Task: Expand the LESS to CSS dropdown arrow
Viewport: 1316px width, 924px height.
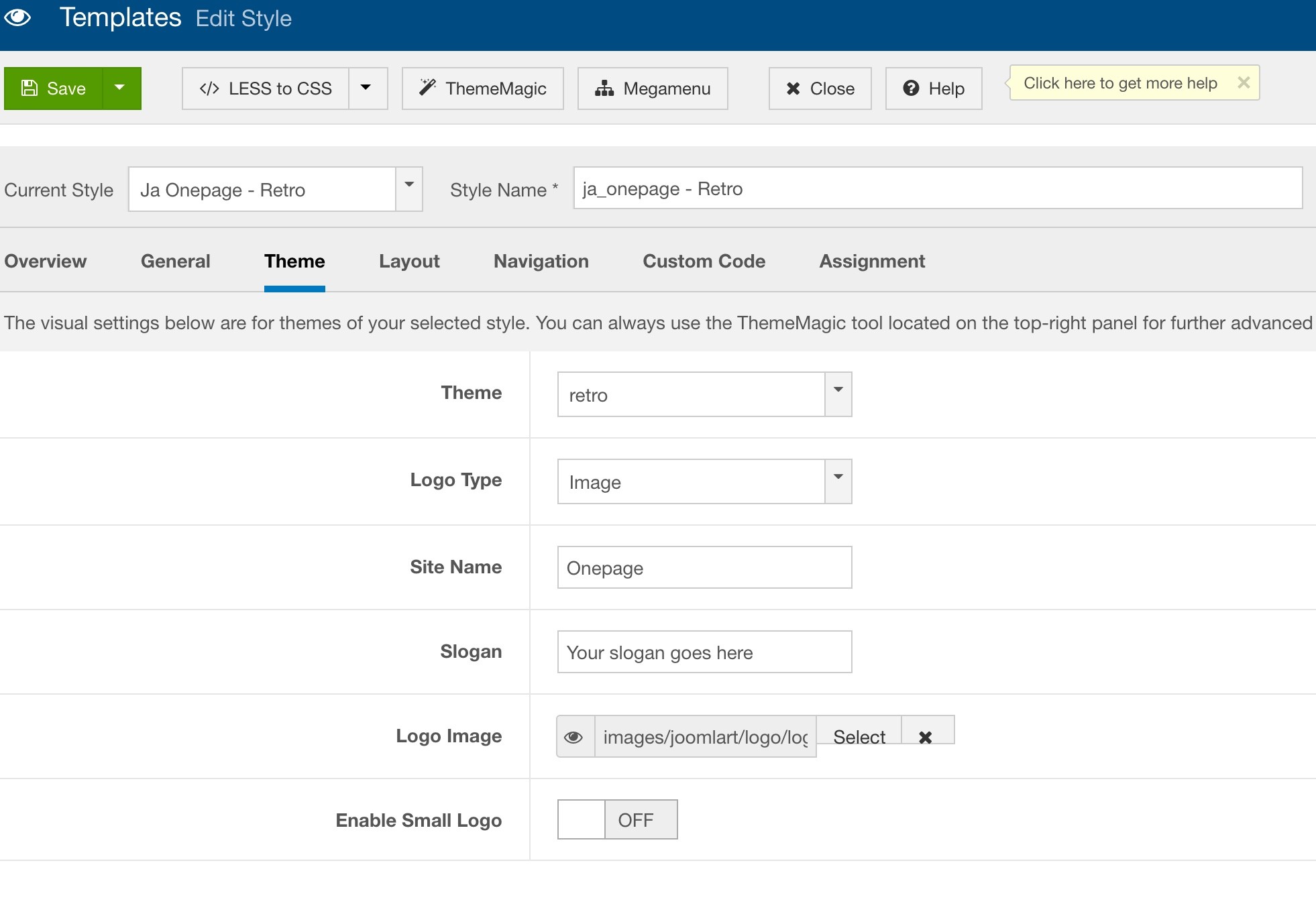Action: point(367,89)
